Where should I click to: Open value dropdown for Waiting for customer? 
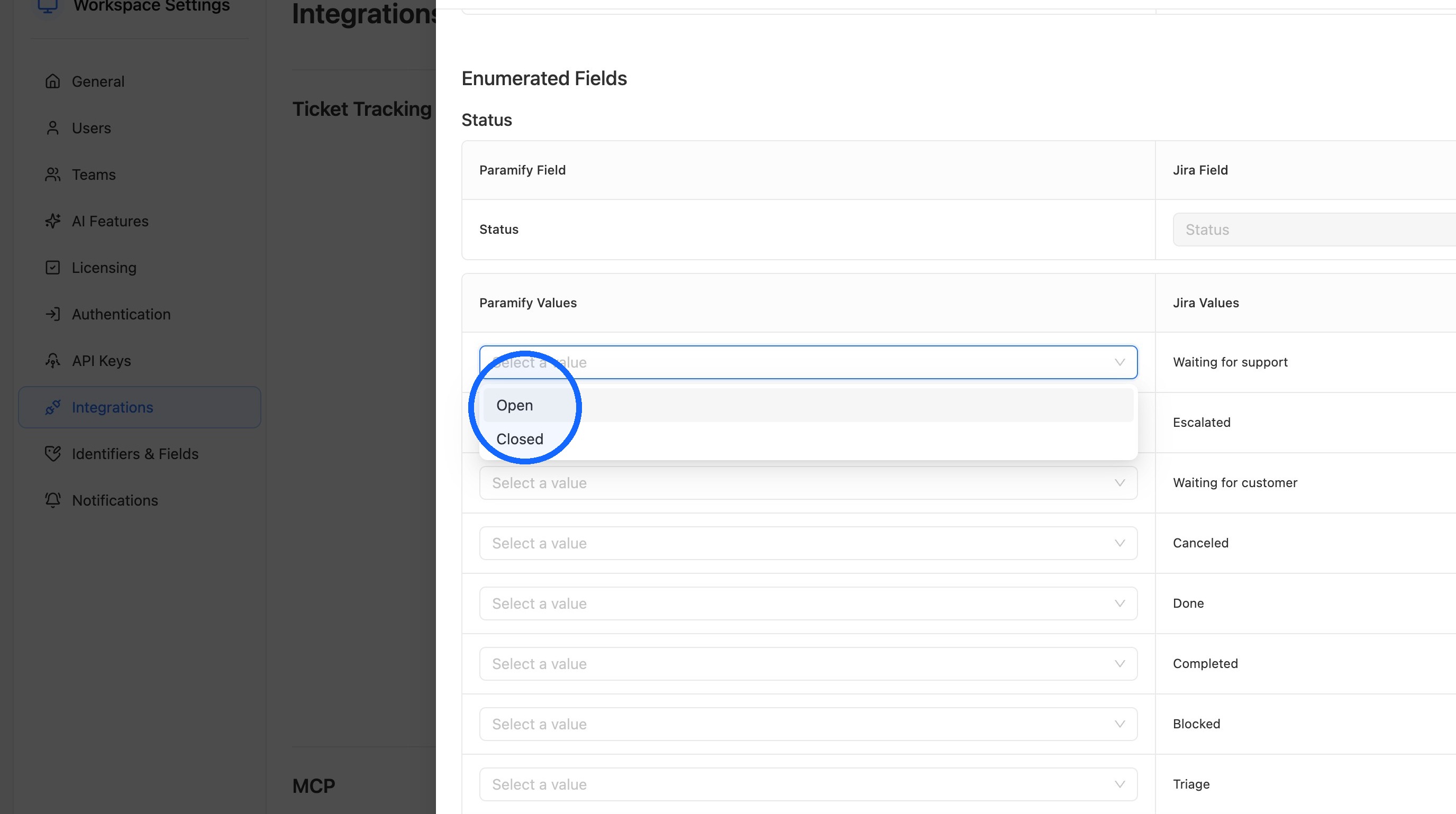pos(808,483)
